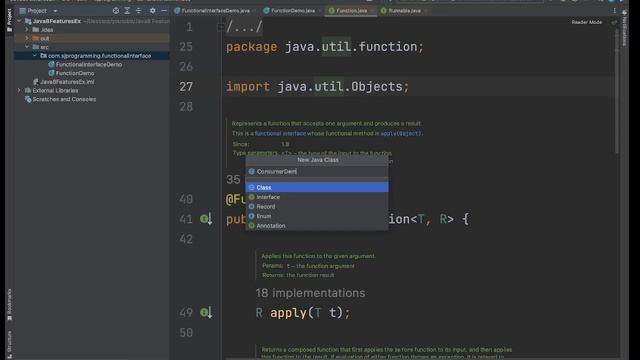Open the Notifications tool window stripe
Viewport: 640px width, 360px height.
tap(624, 28)
